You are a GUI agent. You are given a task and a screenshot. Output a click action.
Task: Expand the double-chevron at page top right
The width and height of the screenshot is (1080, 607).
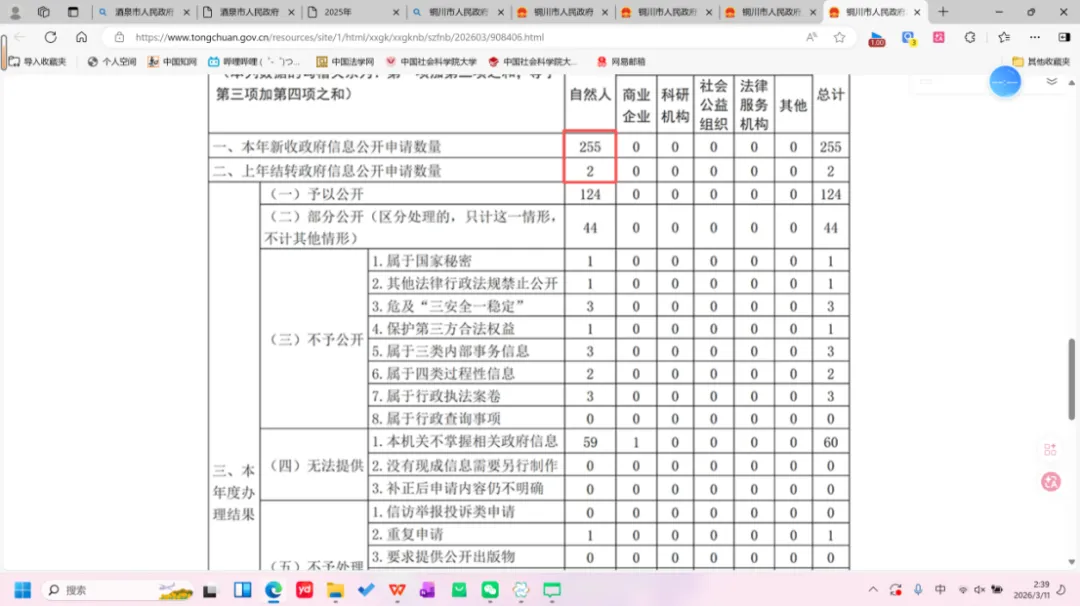[x=1052, y=81]
